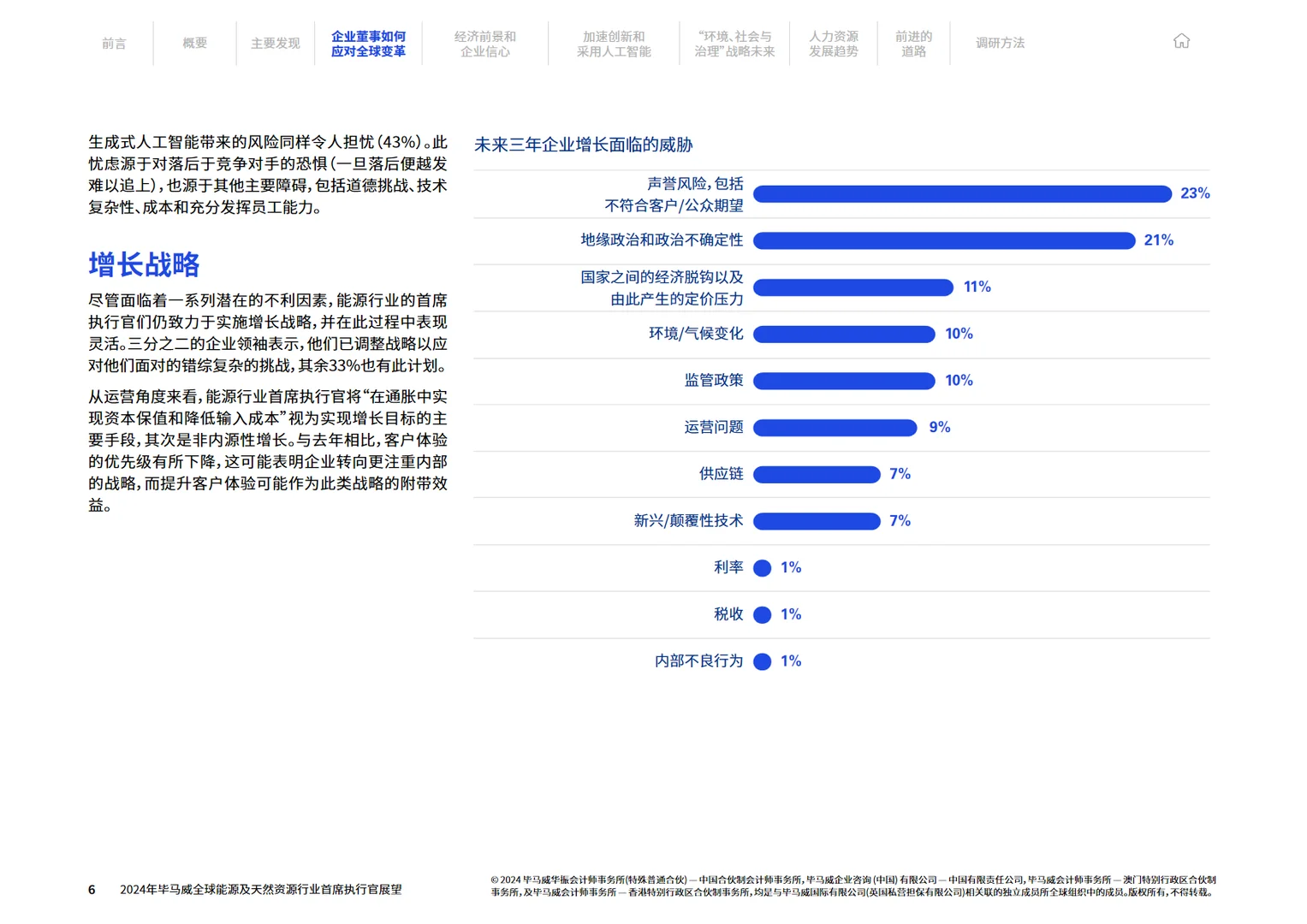Open the 调研方法 navigation item
The height and width of the screenshot is (924, 1307).
999,42
